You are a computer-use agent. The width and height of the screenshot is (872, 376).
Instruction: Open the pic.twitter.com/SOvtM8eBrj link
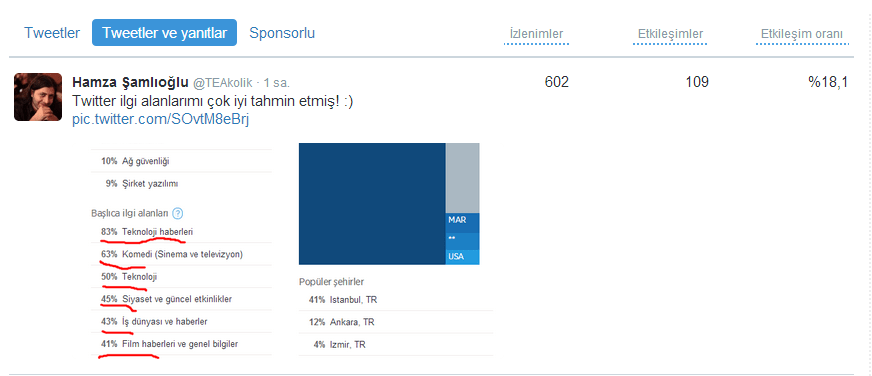[x=161, y=120]
